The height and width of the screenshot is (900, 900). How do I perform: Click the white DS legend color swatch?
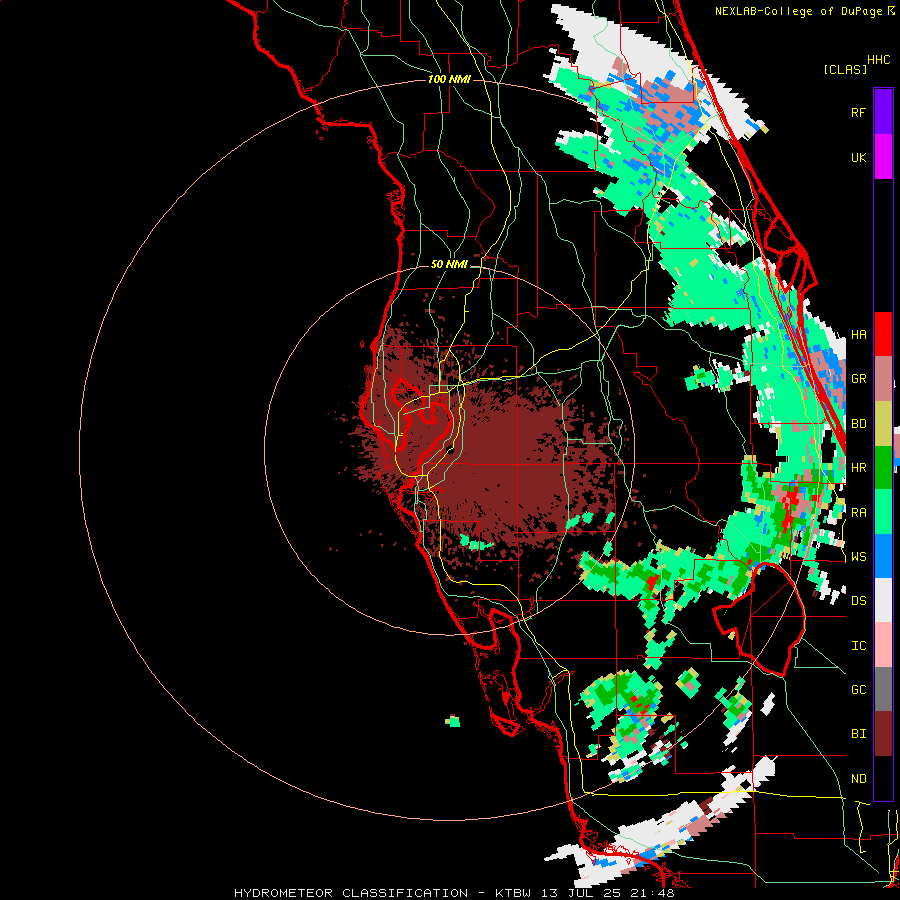tap(883, 600)
